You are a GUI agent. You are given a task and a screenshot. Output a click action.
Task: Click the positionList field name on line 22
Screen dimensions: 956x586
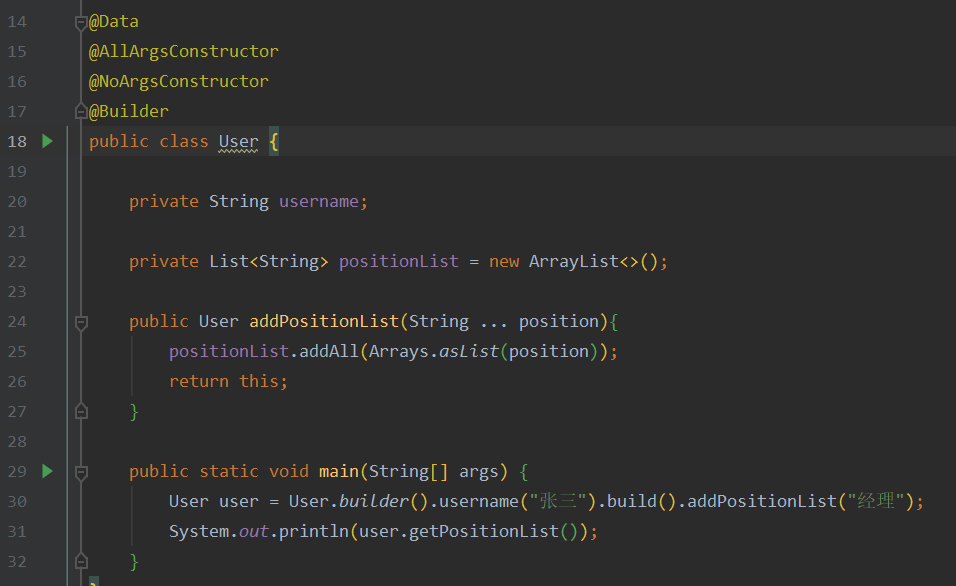coord(399,262)
